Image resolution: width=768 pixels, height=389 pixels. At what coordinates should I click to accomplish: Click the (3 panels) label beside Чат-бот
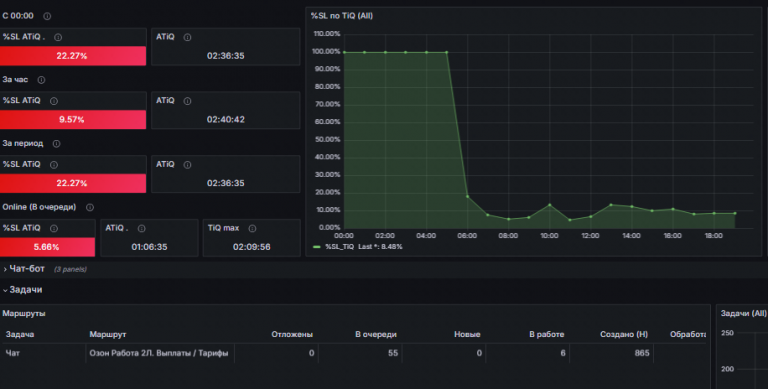70,269
